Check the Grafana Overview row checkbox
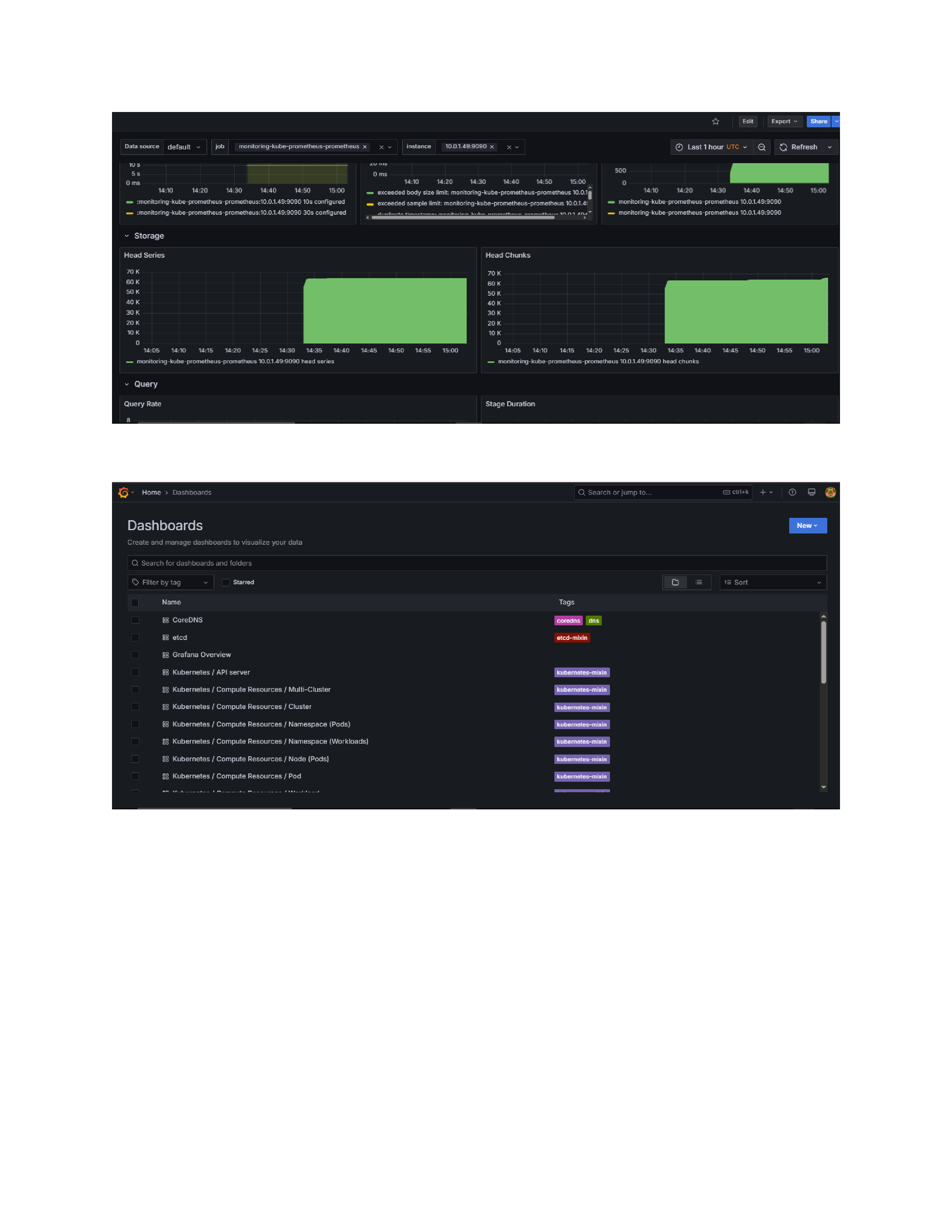 point(135,655)
